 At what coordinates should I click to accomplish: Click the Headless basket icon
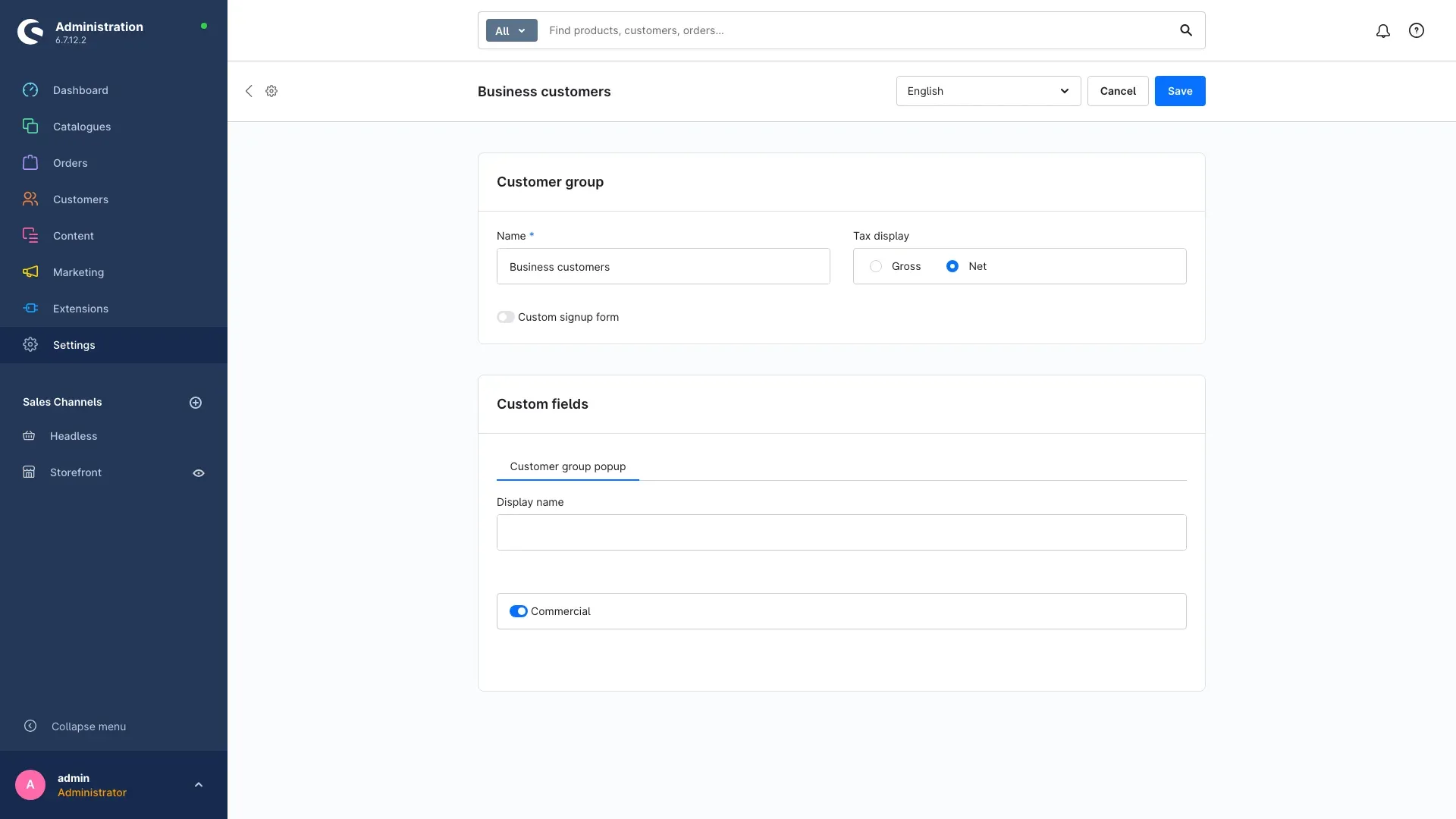[29, 436]
